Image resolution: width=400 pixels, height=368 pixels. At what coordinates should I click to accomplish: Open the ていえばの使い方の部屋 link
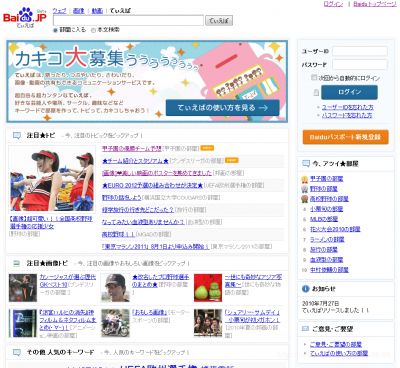(x=339, y=353)
